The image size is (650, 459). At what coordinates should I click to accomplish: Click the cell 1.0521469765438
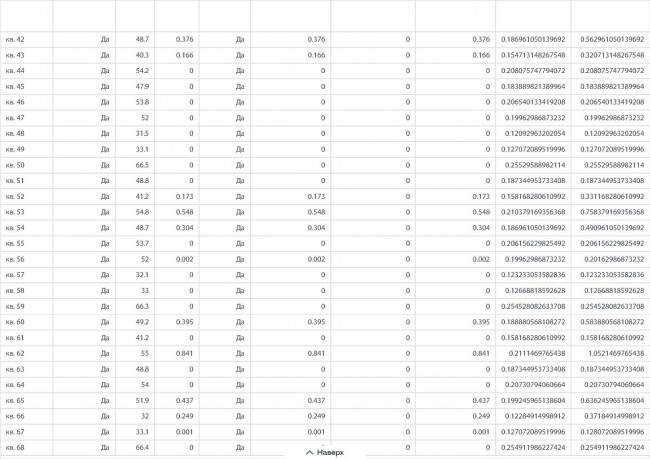click(616, 353)
